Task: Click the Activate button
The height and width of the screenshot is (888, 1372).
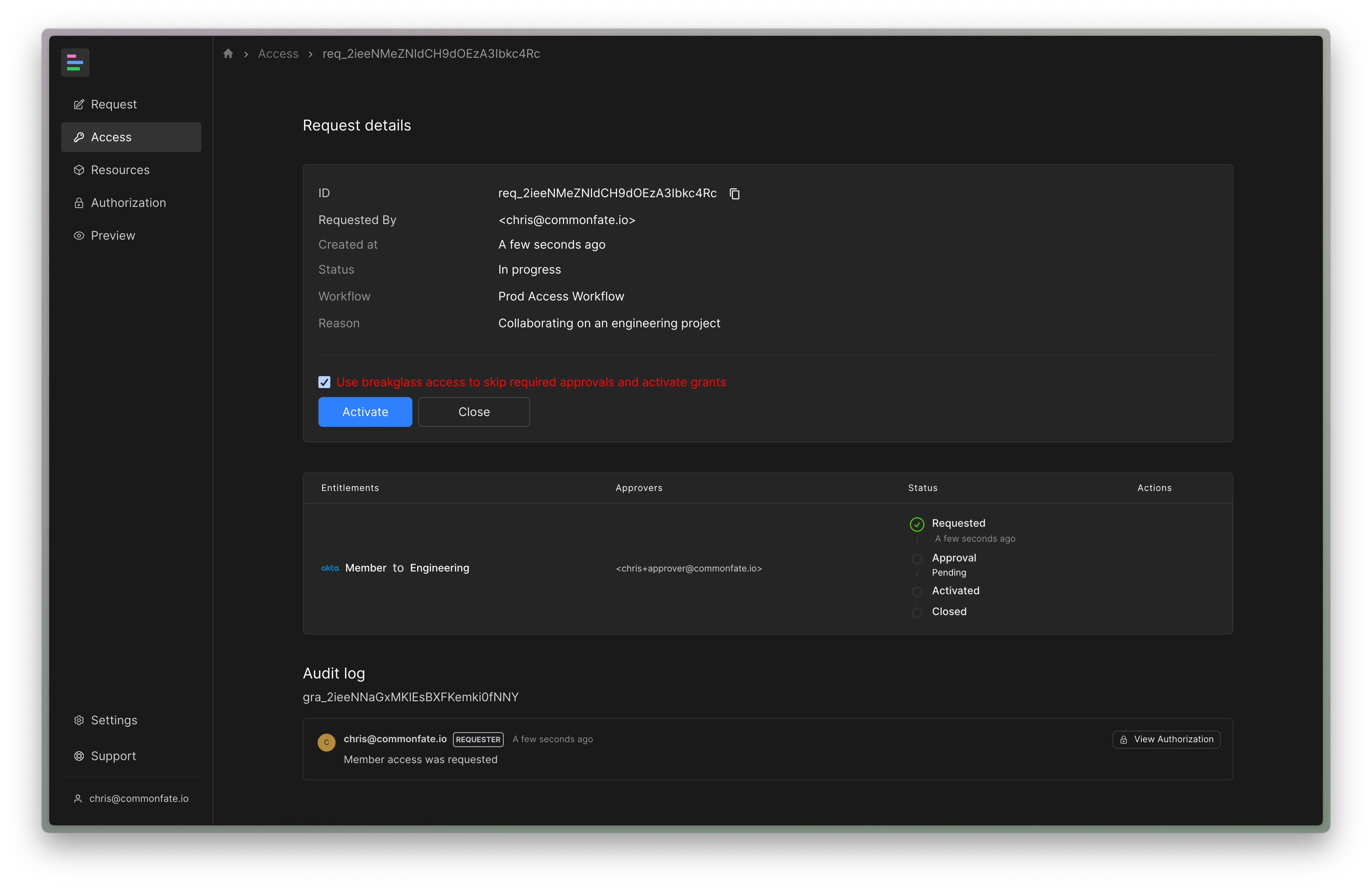Action: [x=365, y=411]
